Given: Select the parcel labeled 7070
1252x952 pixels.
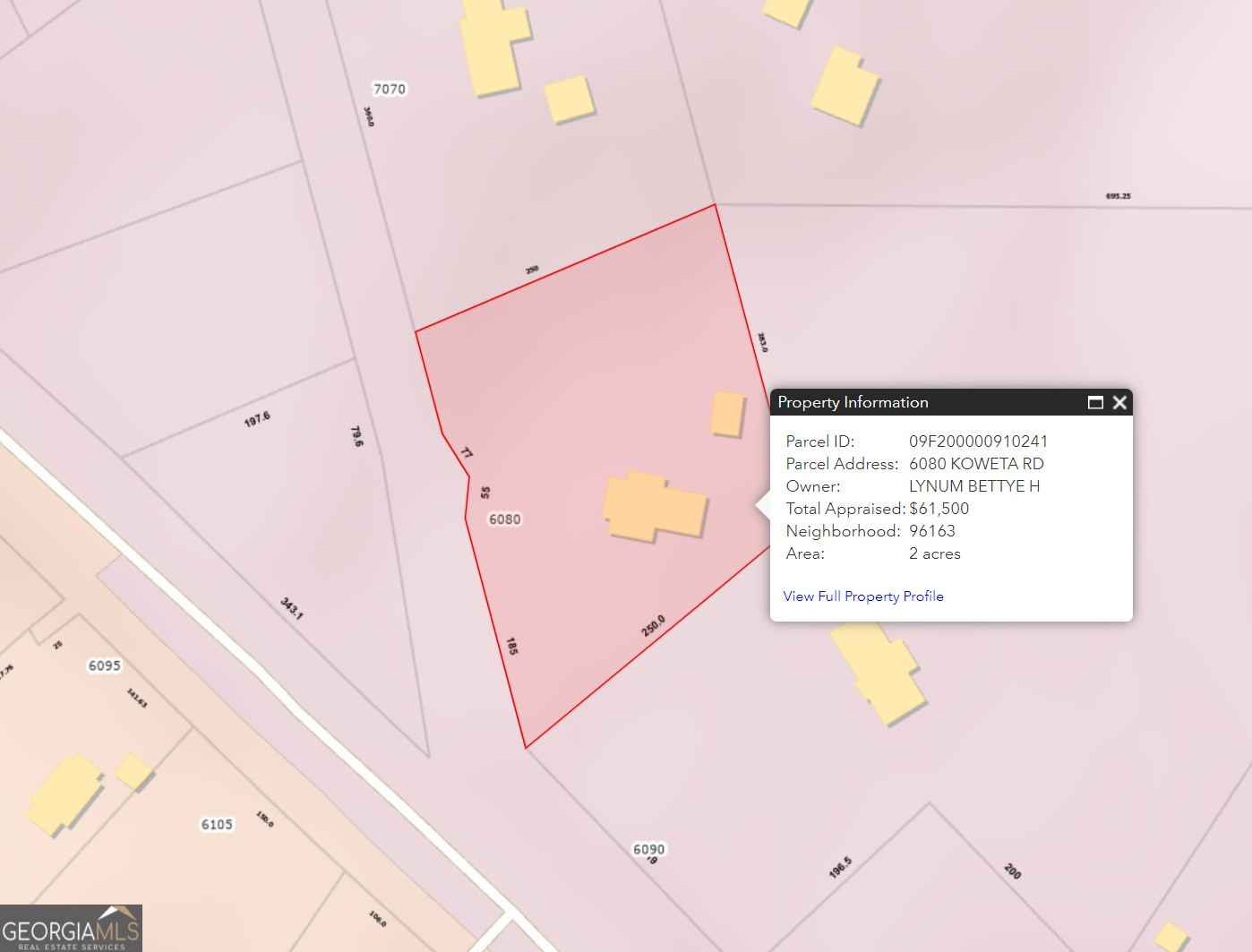Looking at the screenshot, I should point(390,89).
